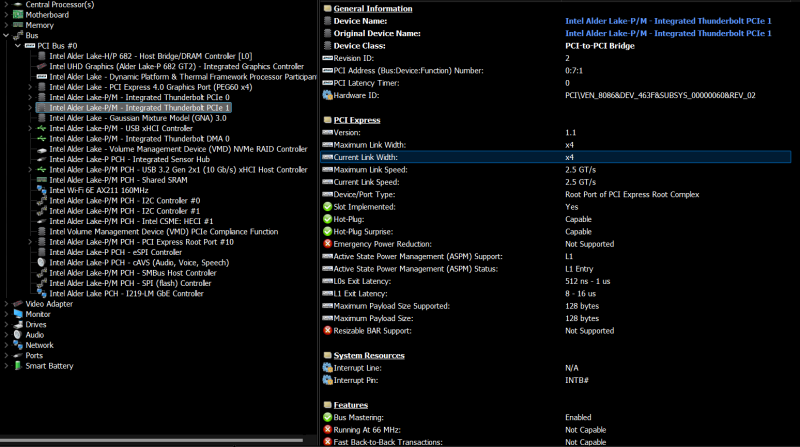Collapse the PCI Bus #0 node
Screen dimensions: 800x447
click(x=18, y=45)
